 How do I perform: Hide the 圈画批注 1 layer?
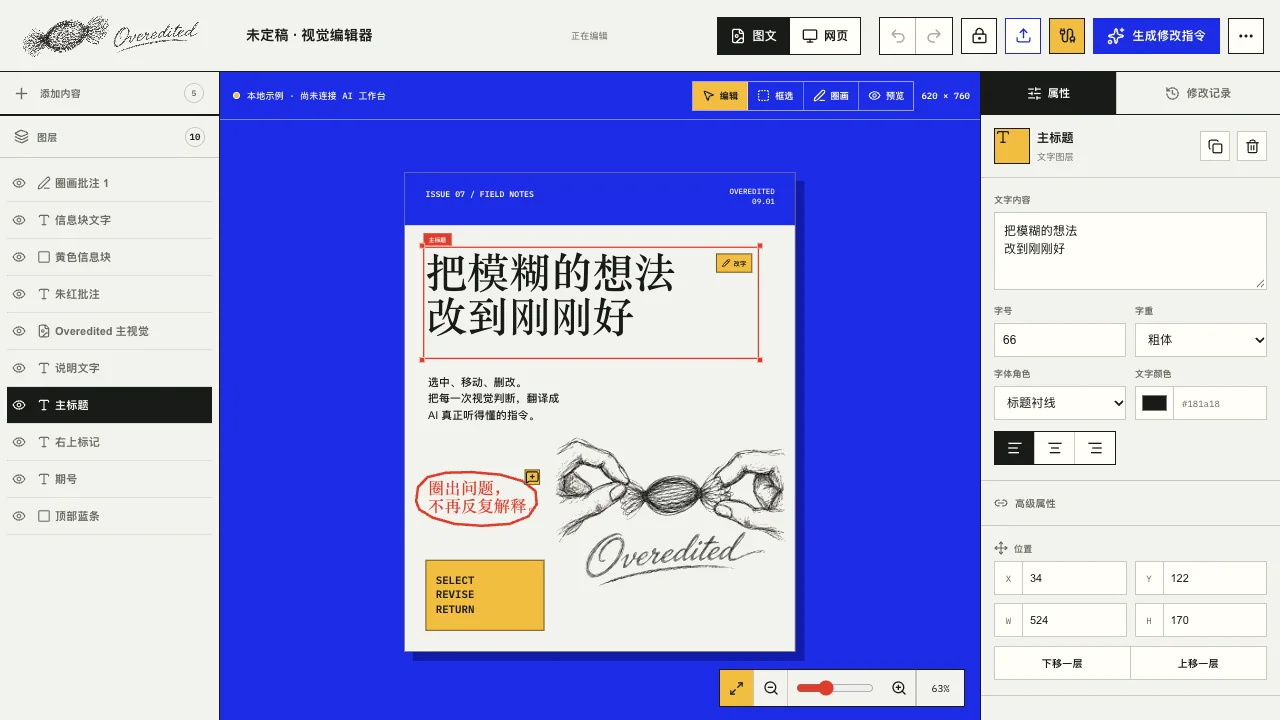[x=19, y=183]
